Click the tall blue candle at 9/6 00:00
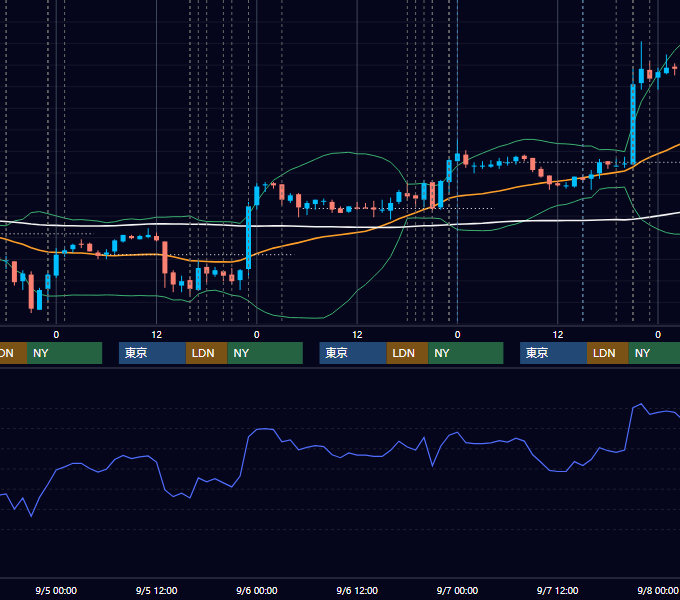680x600 pixels. tap(248, 238)
